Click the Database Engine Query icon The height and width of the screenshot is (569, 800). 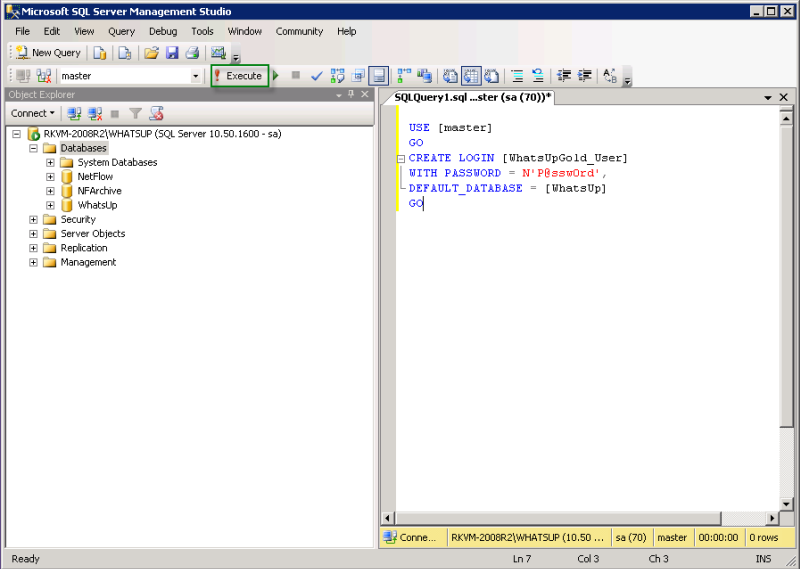(99, 53)
